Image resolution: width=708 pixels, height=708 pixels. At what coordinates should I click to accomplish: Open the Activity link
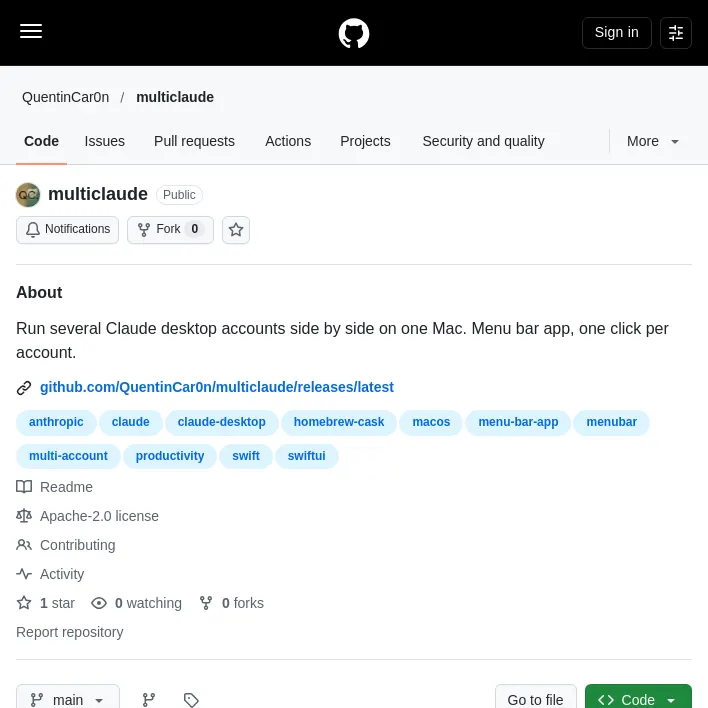[x=62, y=574]
